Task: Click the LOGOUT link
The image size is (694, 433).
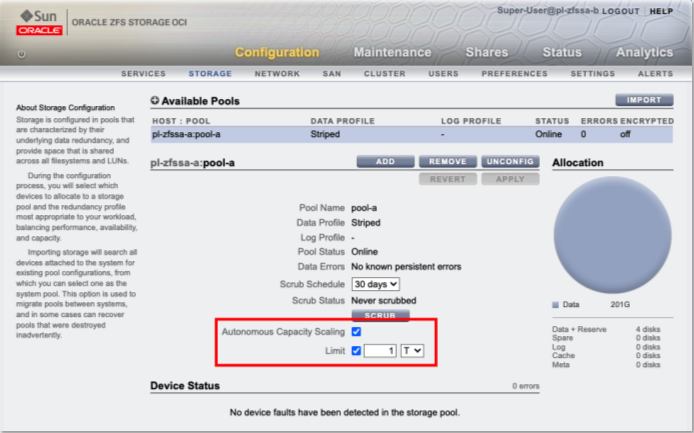Action: coord(621,12)
